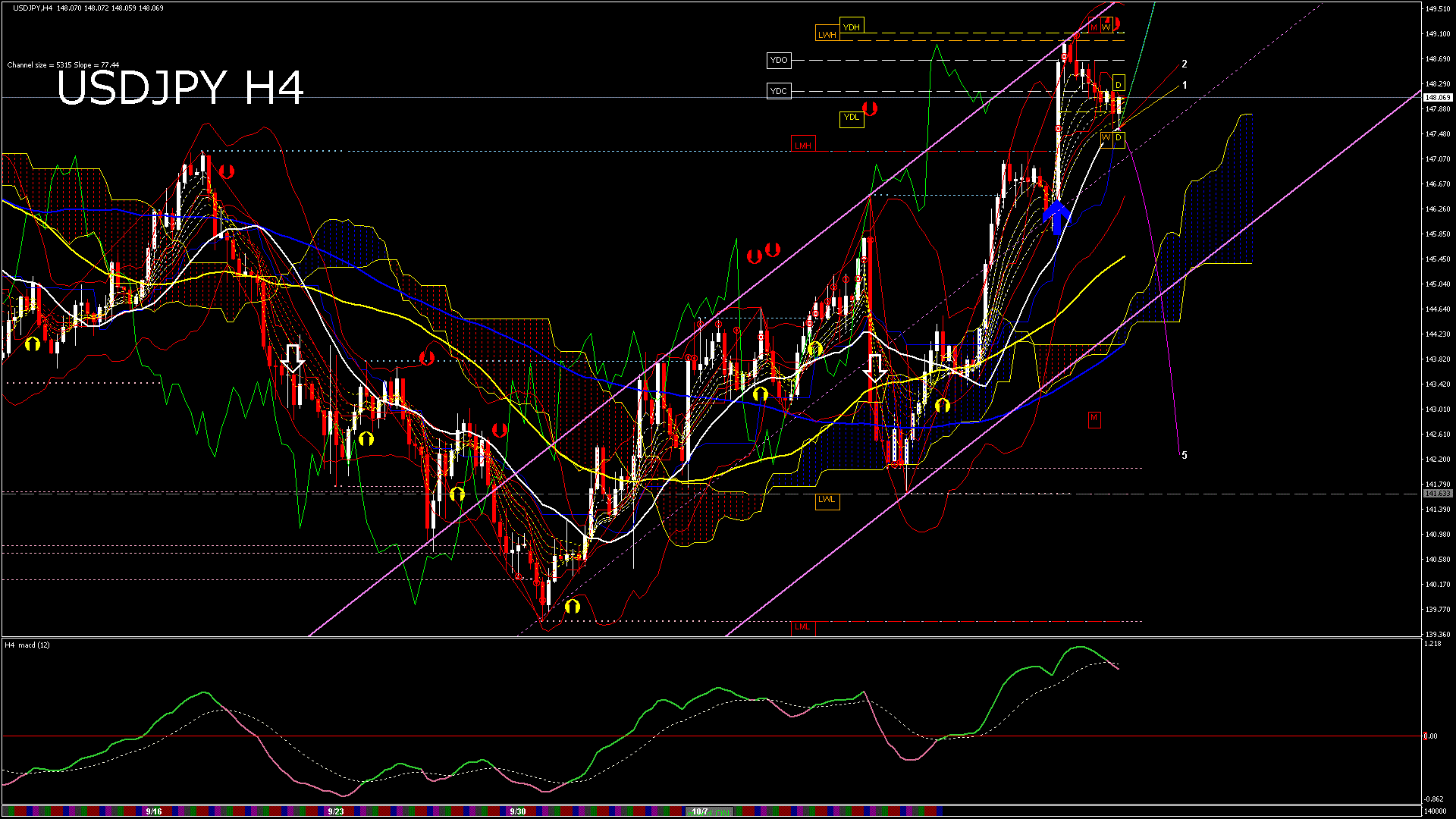The height and width of the screenshot is (819, 1456).
Task: Select the 141.633 price axis label
Action: (x=1437, y=494)
